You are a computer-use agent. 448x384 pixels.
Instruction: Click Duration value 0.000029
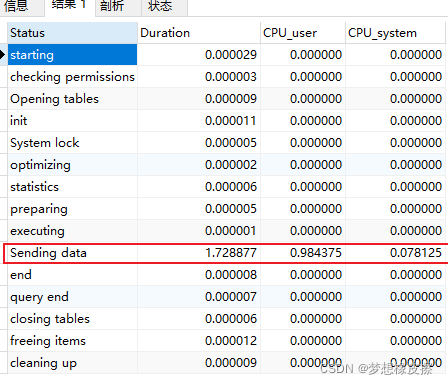pos(231,55)
